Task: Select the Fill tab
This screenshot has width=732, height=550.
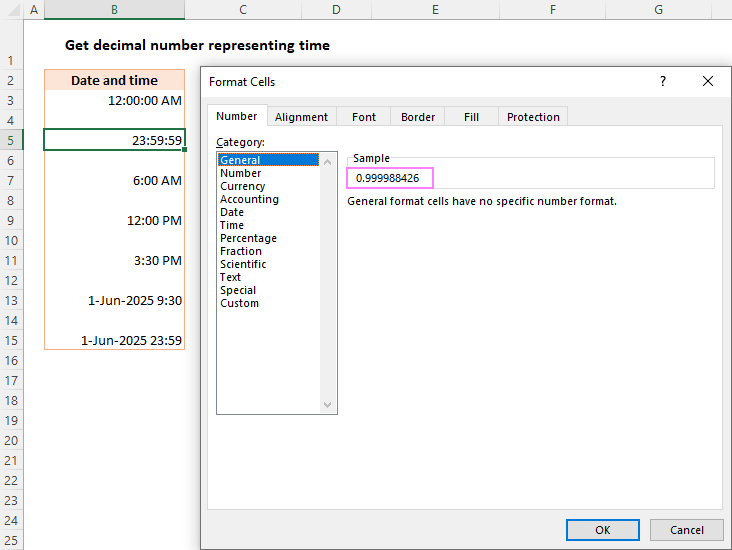Action: coord(472,117)
